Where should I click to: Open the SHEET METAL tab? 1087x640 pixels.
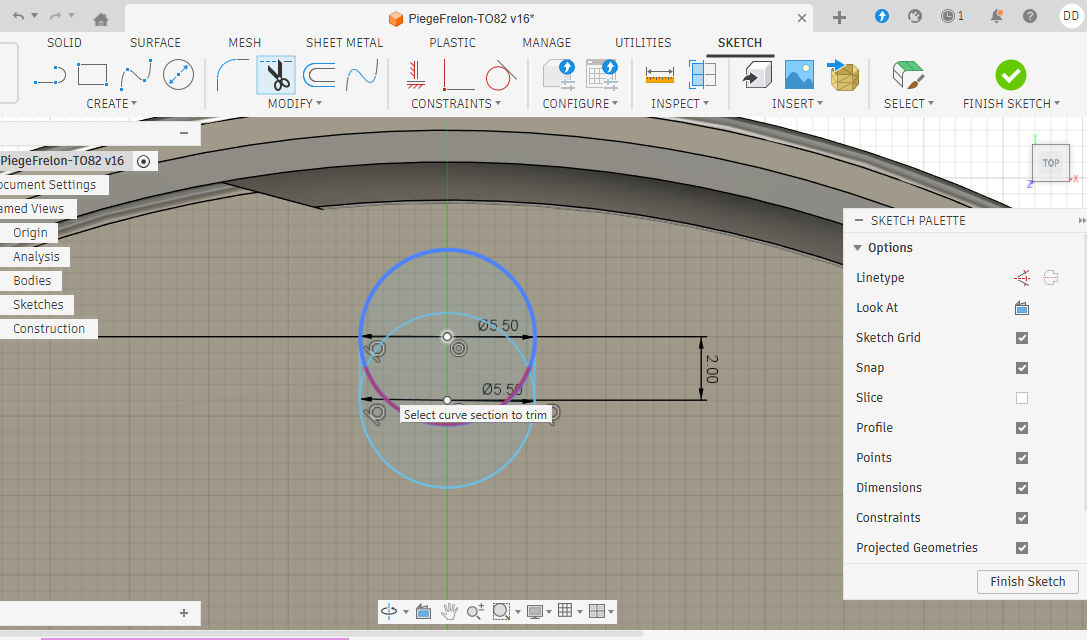coord(344,43)
